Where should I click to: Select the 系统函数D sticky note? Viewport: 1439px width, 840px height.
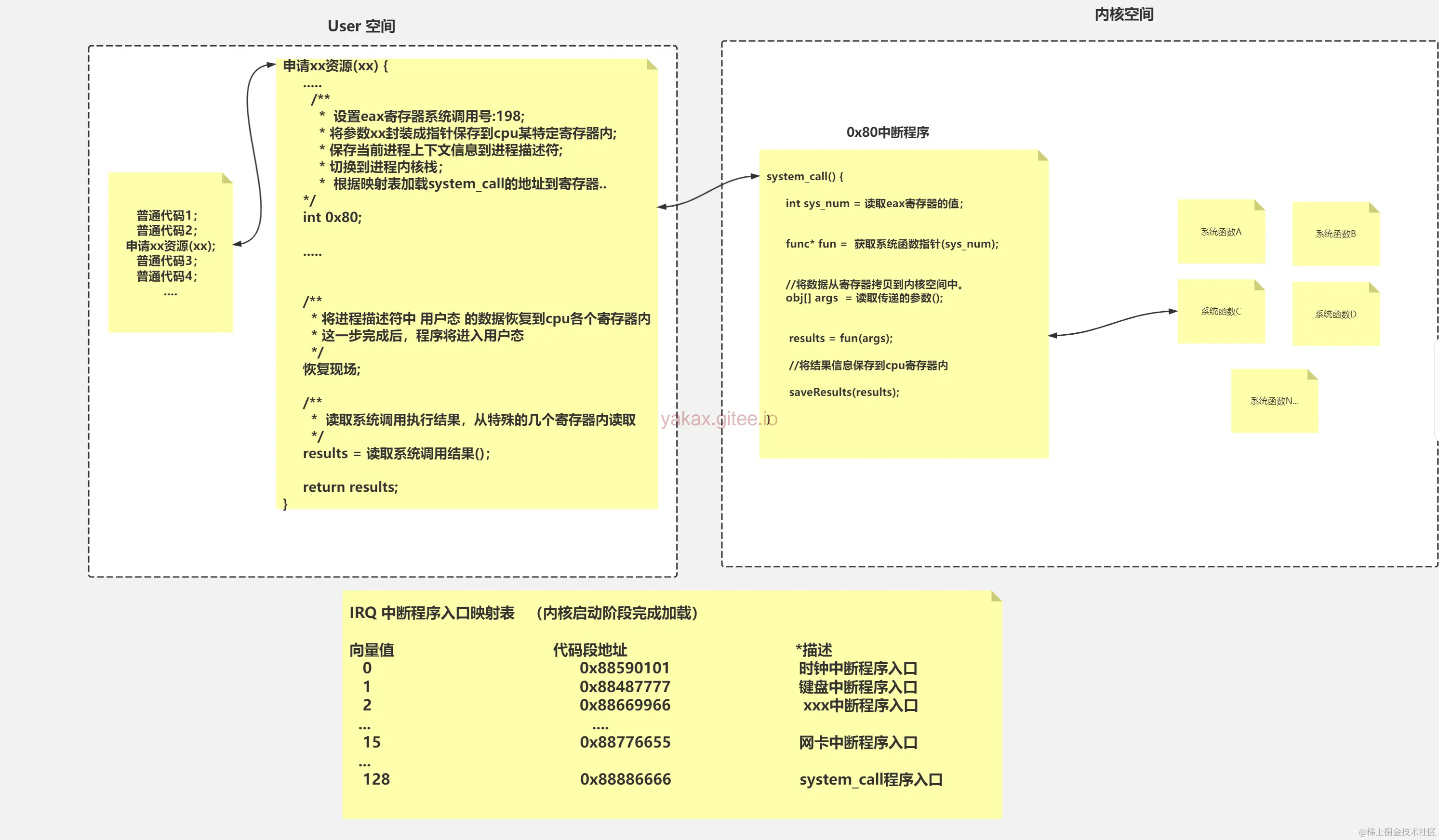[x=1336, y=315]
